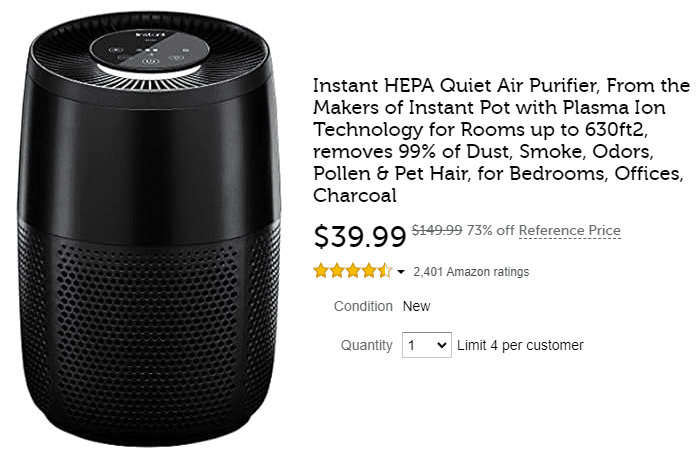This screenshot has width=700, height=461.
Task: Click the Instant HEPA Quiet Air Purifier title
Action: [501, 140]
